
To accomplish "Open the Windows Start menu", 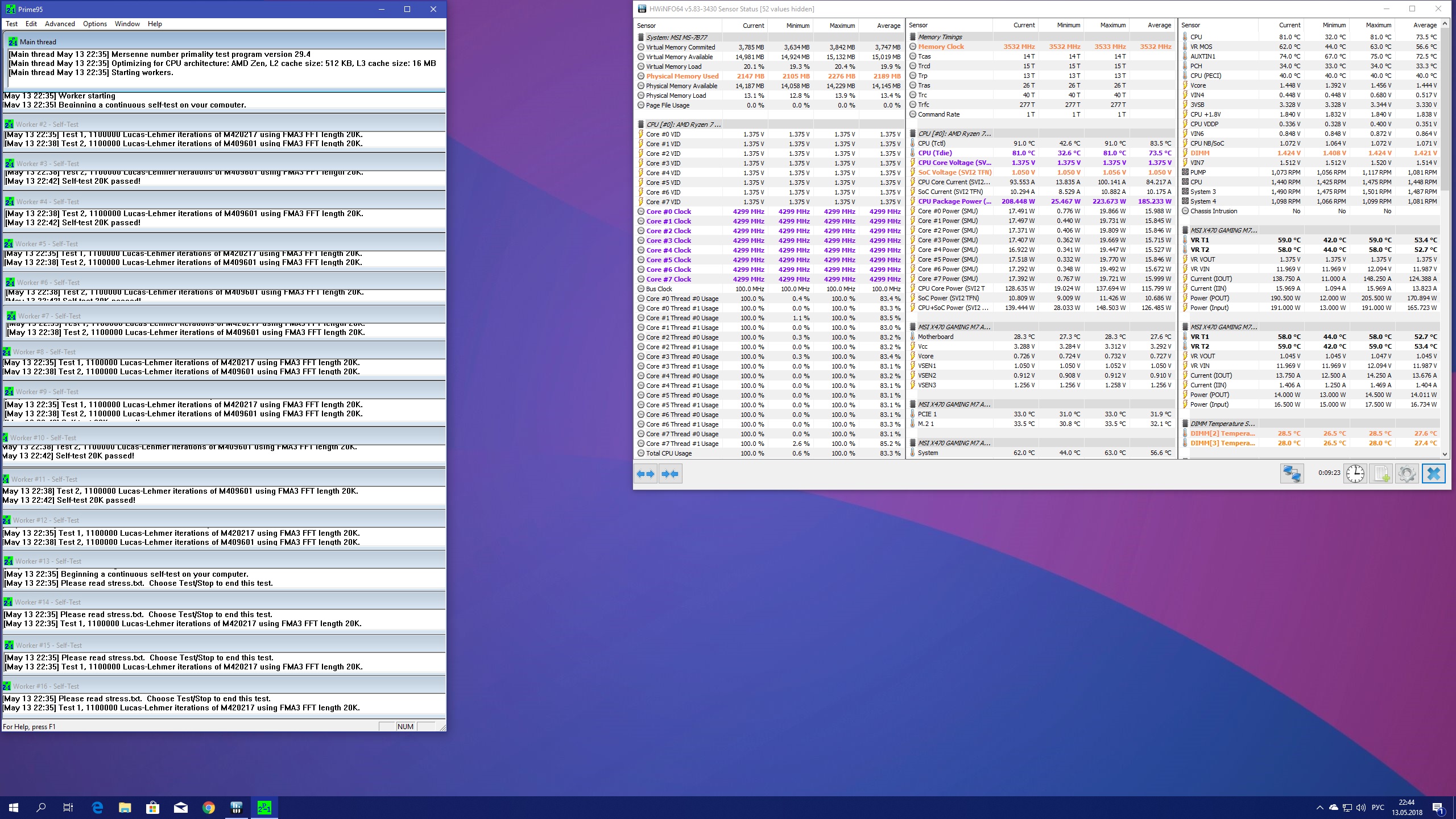I will pos(14,807).
